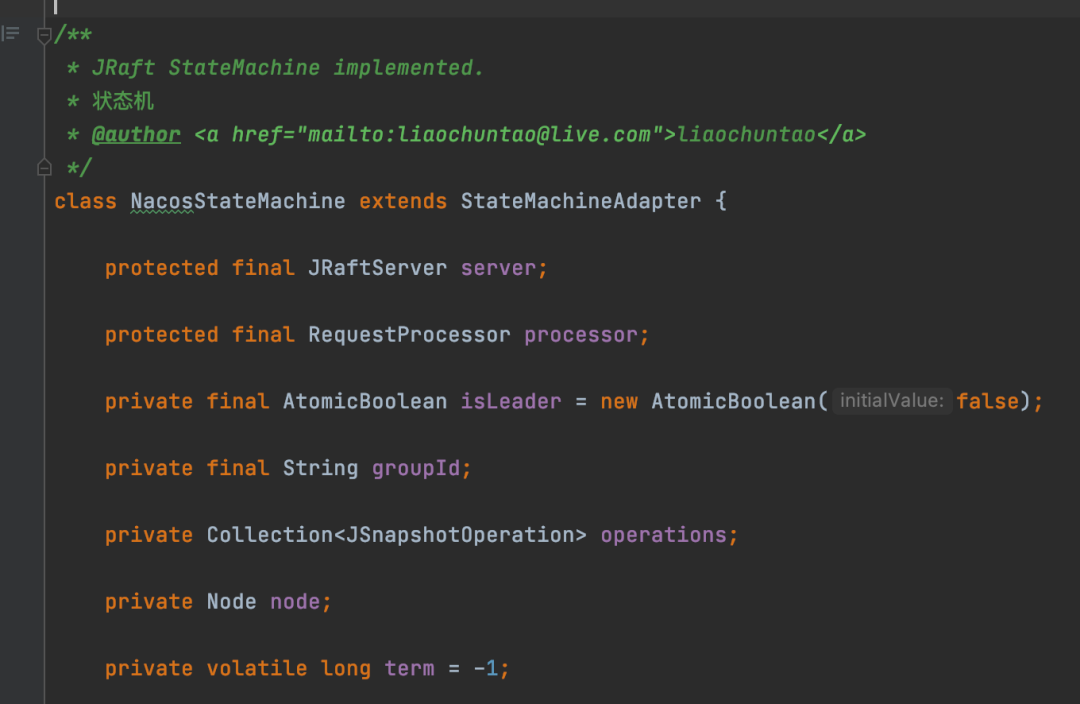The height and width of the screenshot is (704, 1080).
Task: Click the node field name
Action: tap(295, 602)
